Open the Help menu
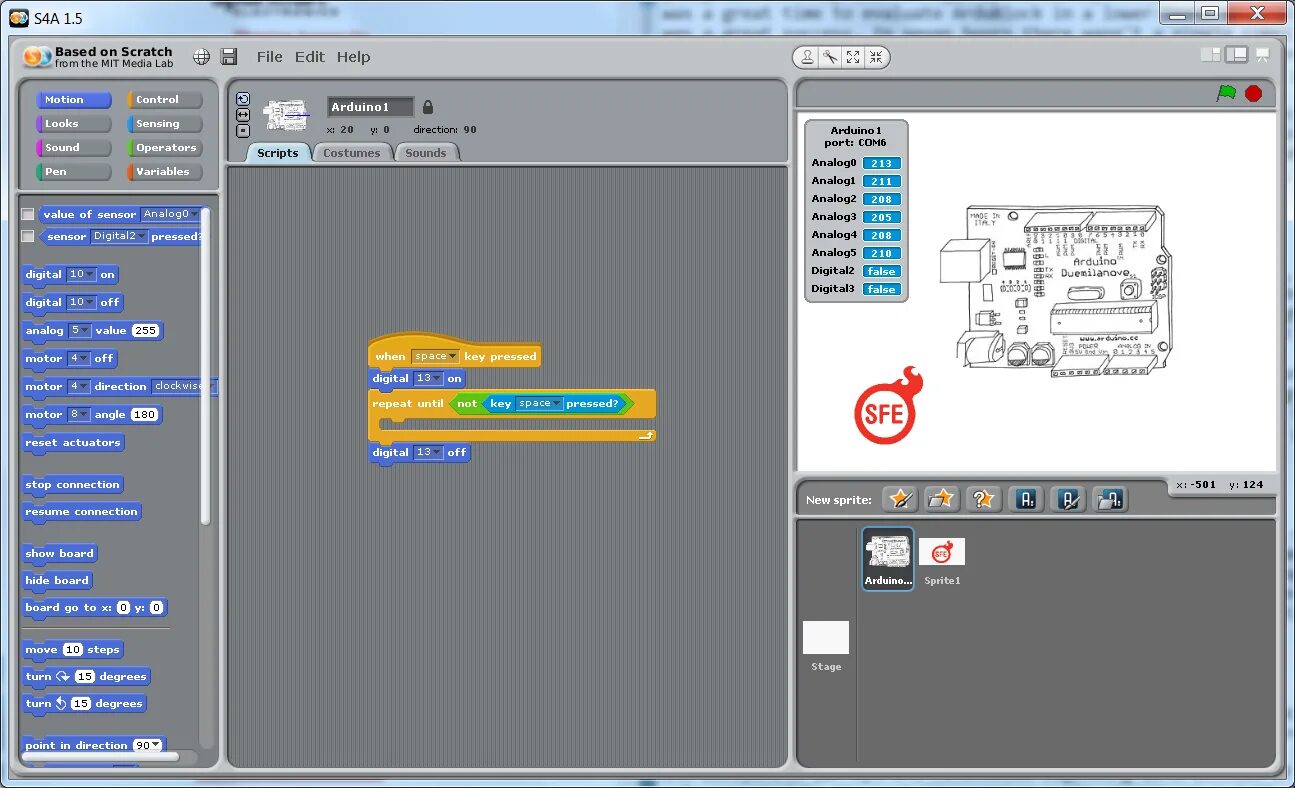 [x=353, y=57]
